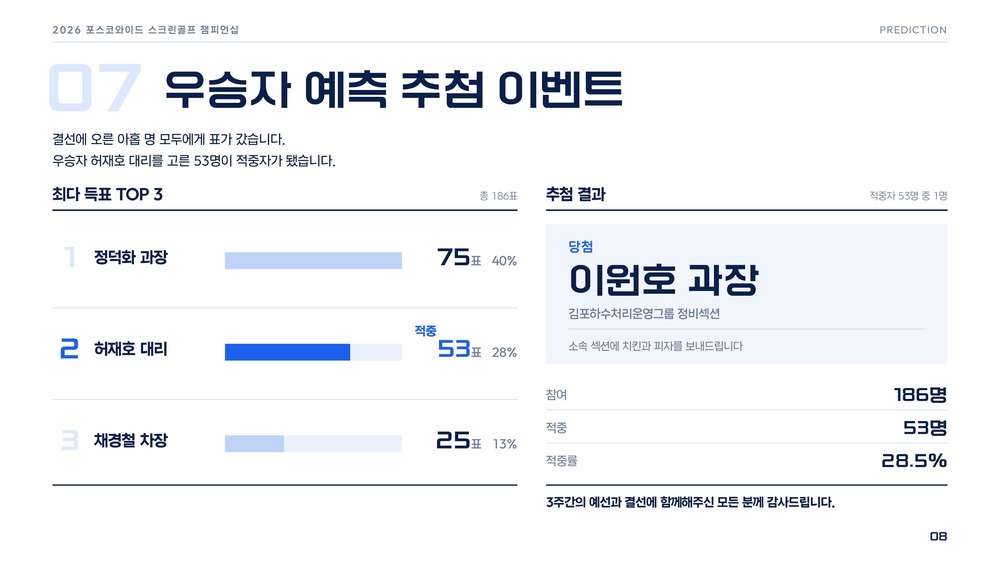This screenshot has width=1000, height=563.
Task: Click the page number 08
Action: click(938, 536)
